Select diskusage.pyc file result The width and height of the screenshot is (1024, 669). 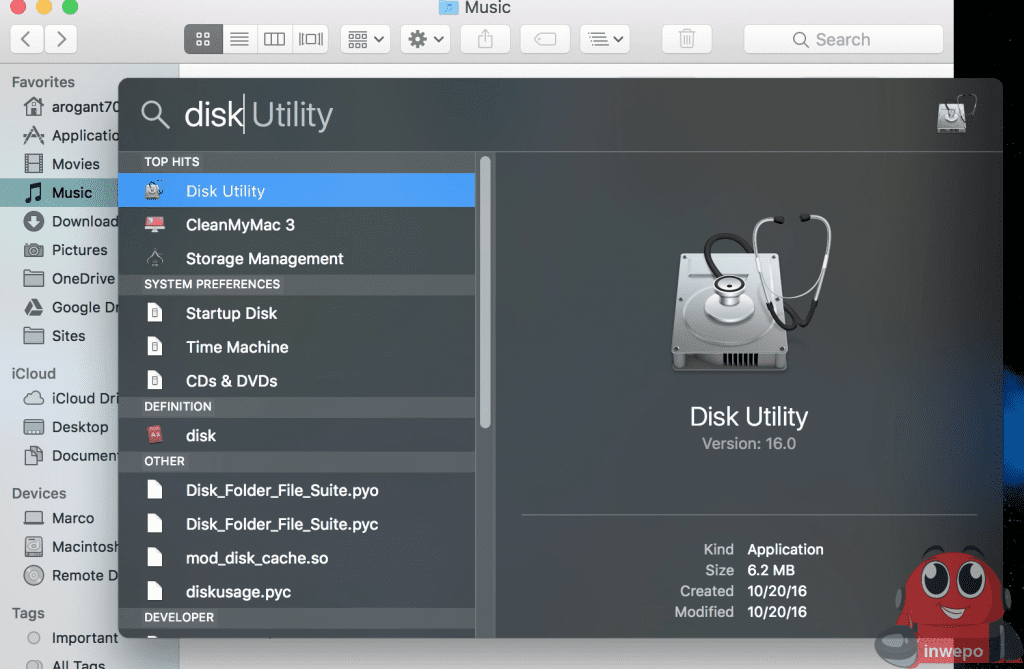tap(296, 591)
